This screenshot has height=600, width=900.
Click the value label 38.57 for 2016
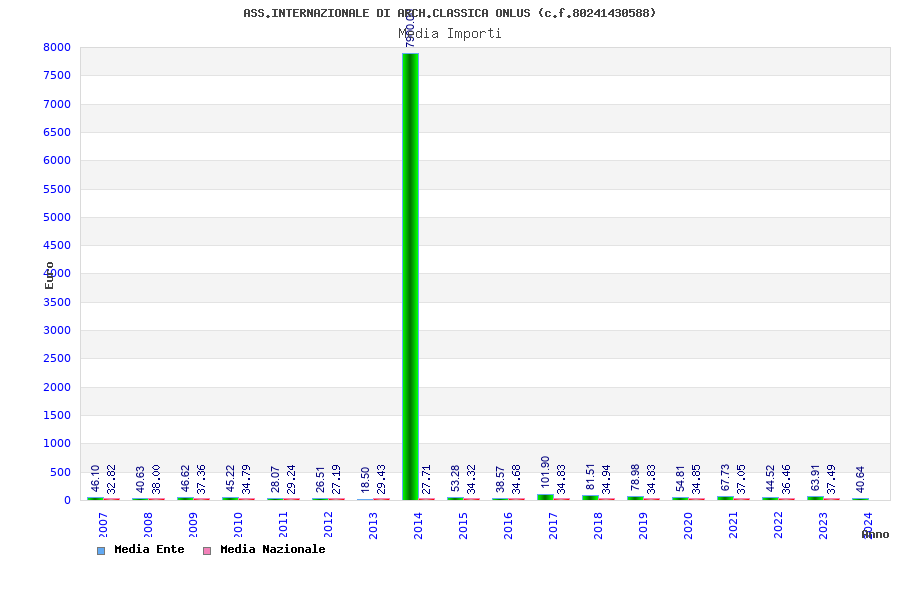[500, 479]
